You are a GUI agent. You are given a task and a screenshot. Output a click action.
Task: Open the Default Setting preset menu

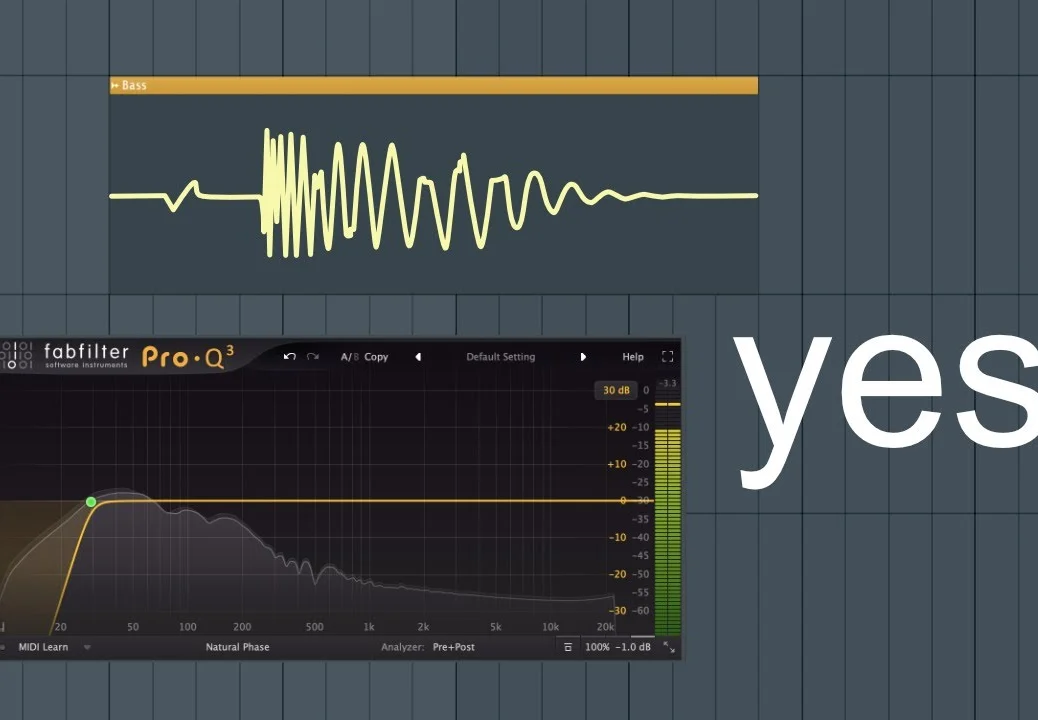(x=500, y=357)
